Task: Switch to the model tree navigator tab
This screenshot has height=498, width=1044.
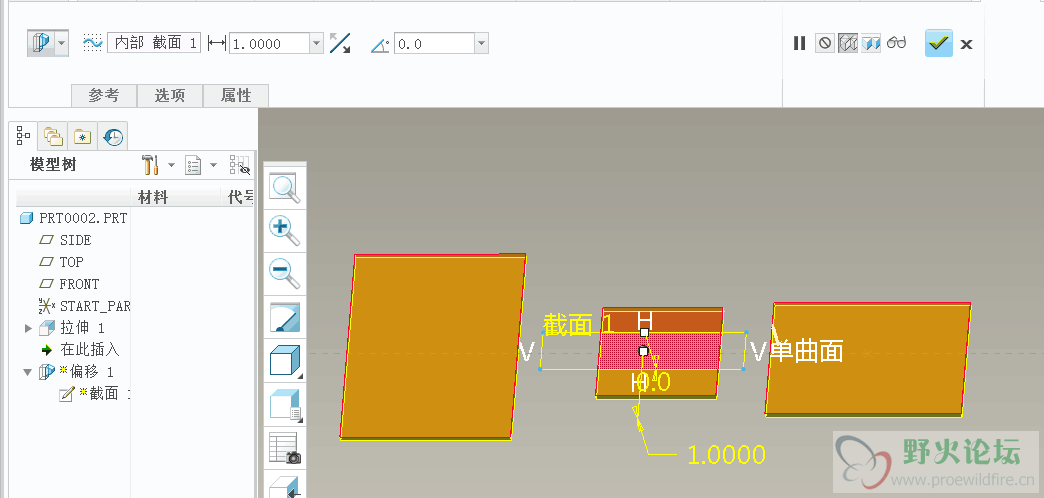Action: coord(23,136)
